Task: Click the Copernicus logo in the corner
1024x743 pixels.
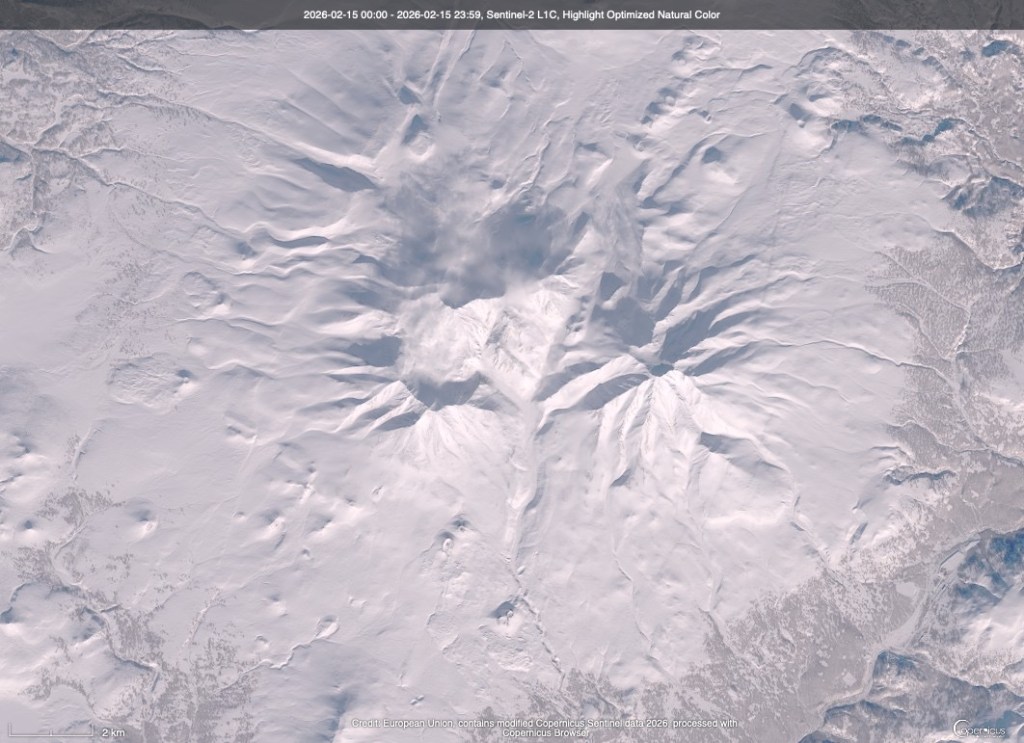Action: point(982,728)
